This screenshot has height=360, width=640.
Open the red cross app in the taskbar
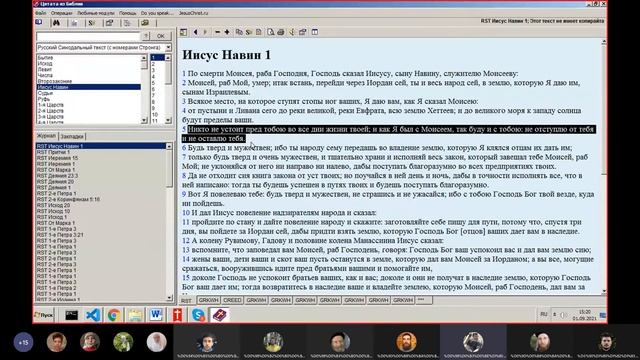[178, 315]
